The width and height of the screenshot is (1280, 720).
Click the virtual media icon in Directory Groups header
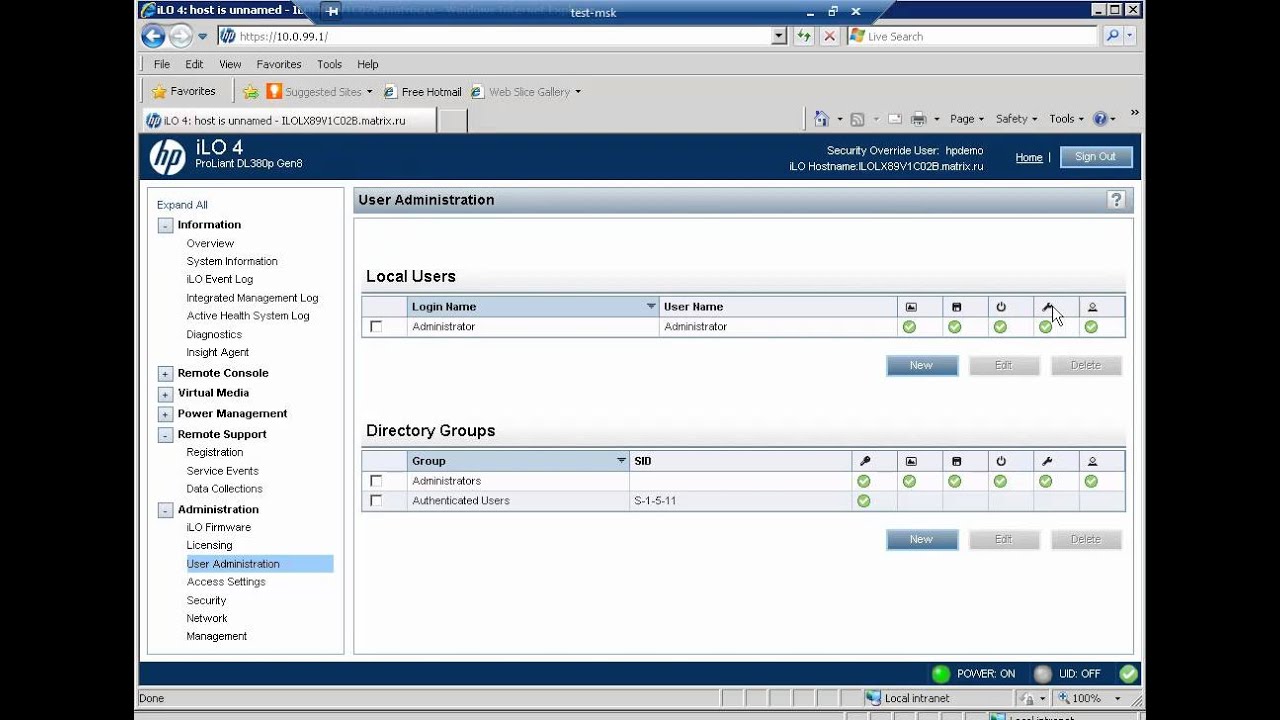pyautogui.click(x=955, y=461)
